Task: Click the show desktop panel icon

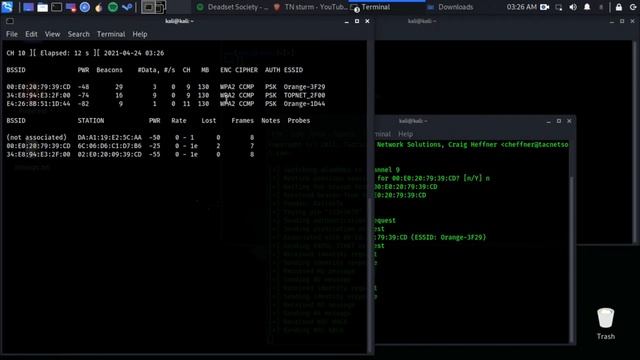Action: [x=28, y=7]
